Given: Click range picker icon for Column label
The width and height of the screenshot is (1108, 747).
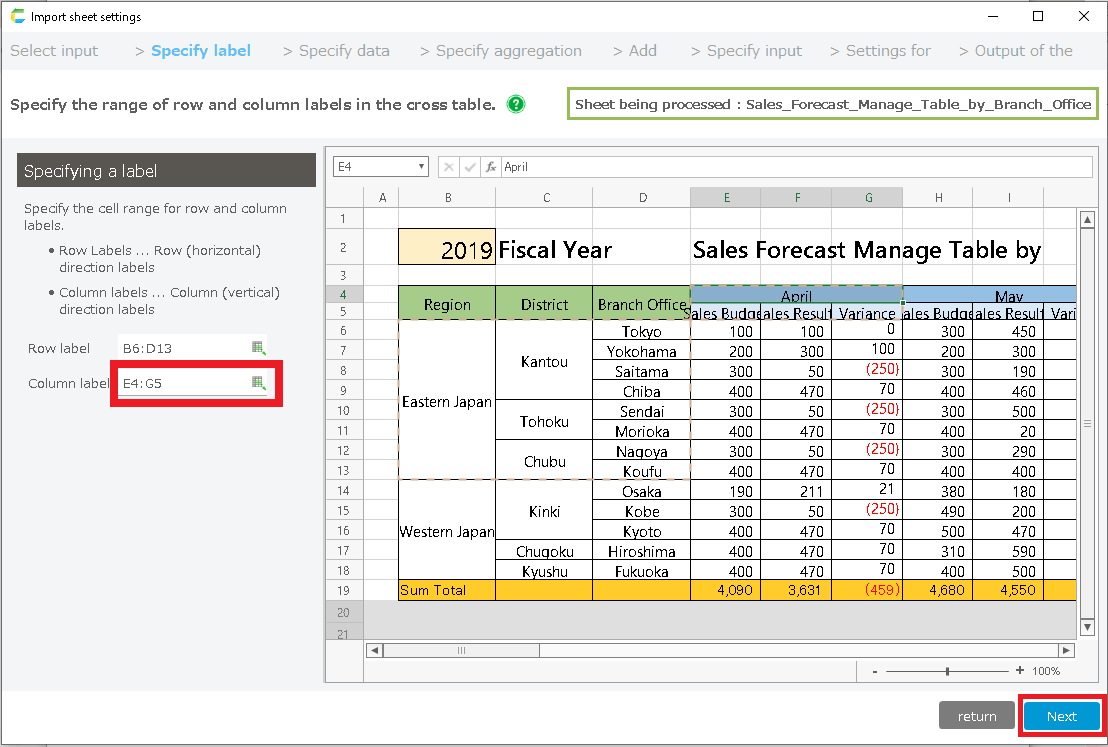Looking at the screenshot, I should [258, 383].
